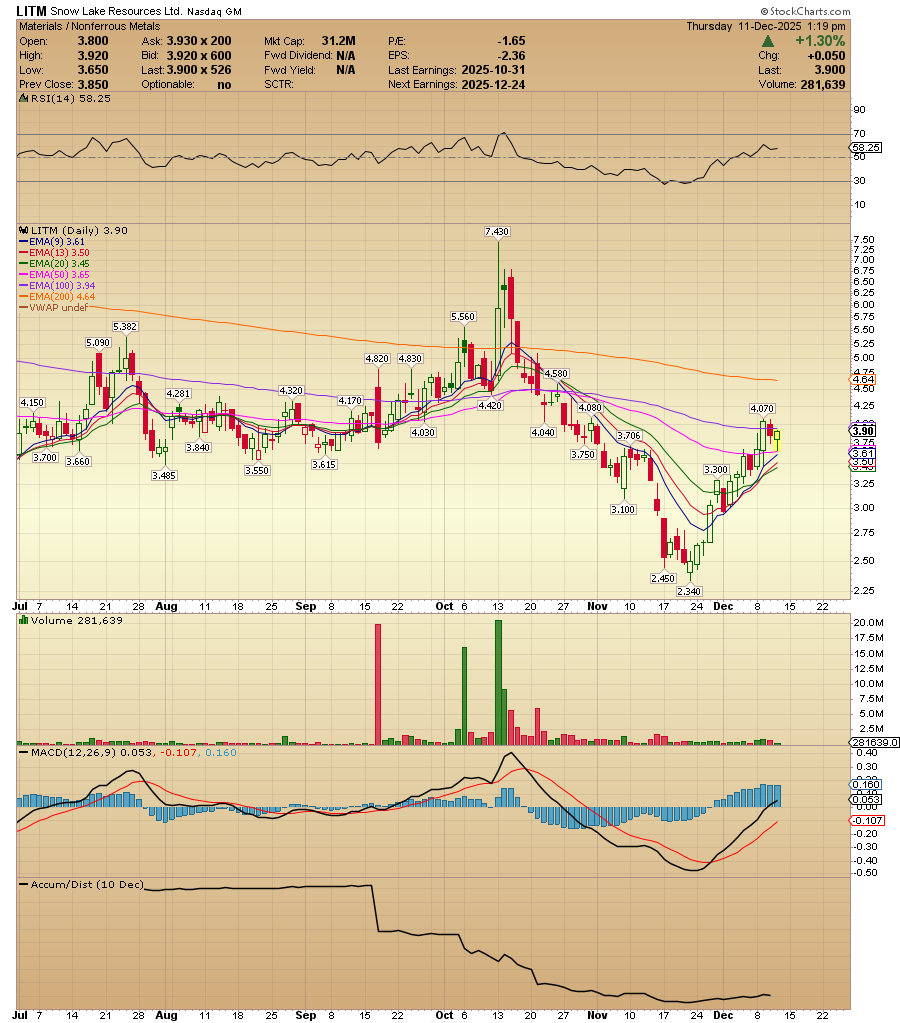900x1023 pixels.
Task: Click the Bid quote 3.920 x 600
Action: (x=199, y=55)
